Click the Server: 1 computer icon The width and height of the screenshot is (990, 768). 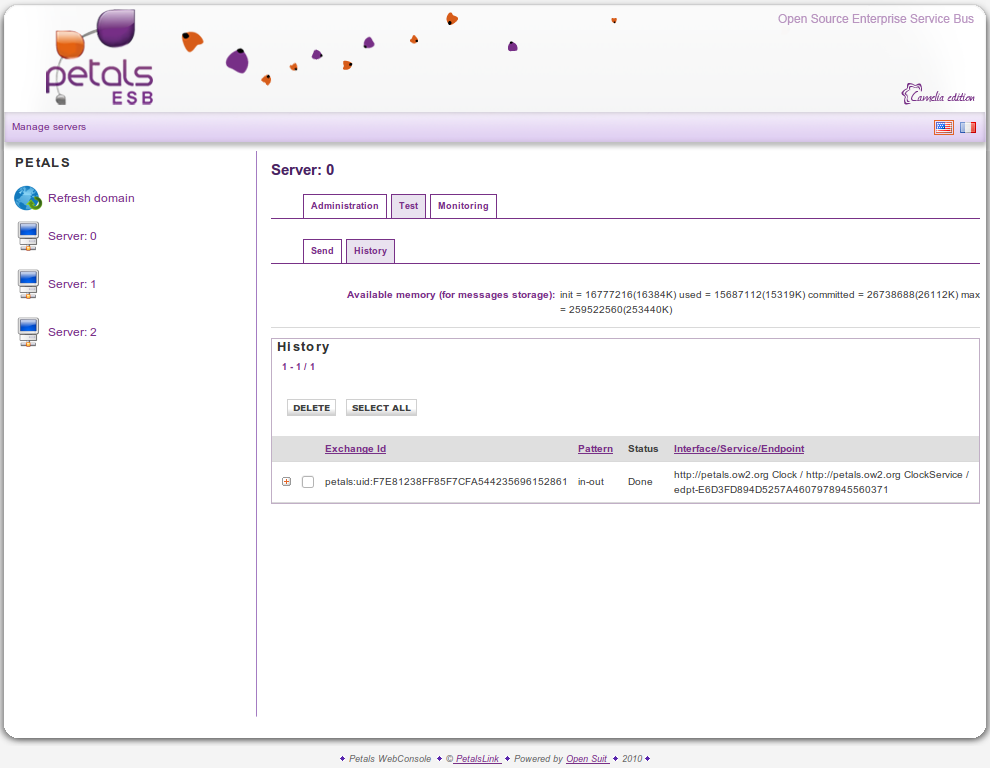click(28, 285)
